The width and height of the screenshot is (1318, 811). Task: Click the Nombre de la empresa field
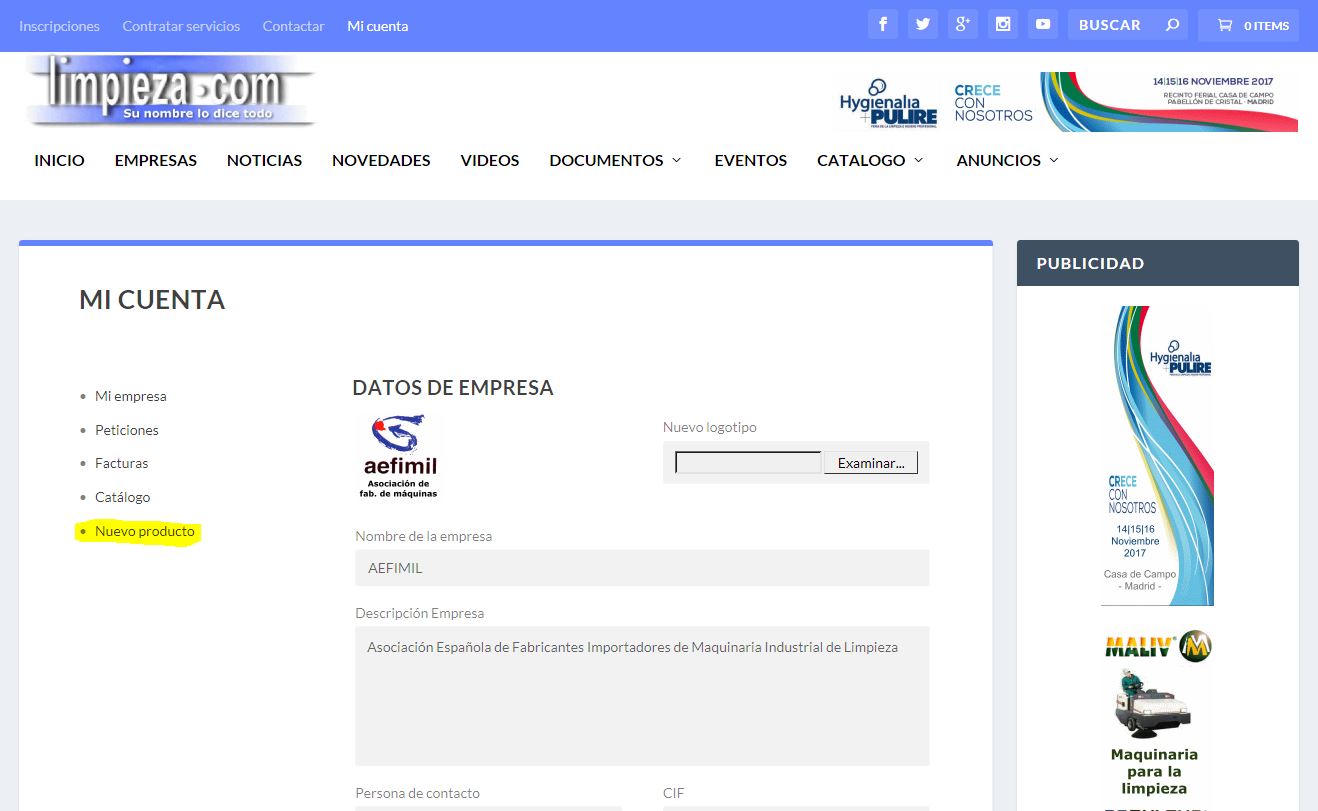pyautogui.click(x=642, y=568)
